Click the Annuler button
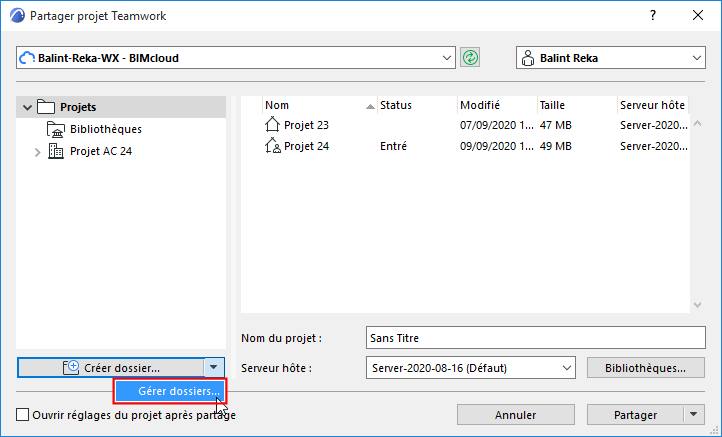This screenshot has height=437, width=722. pos(516,415)
